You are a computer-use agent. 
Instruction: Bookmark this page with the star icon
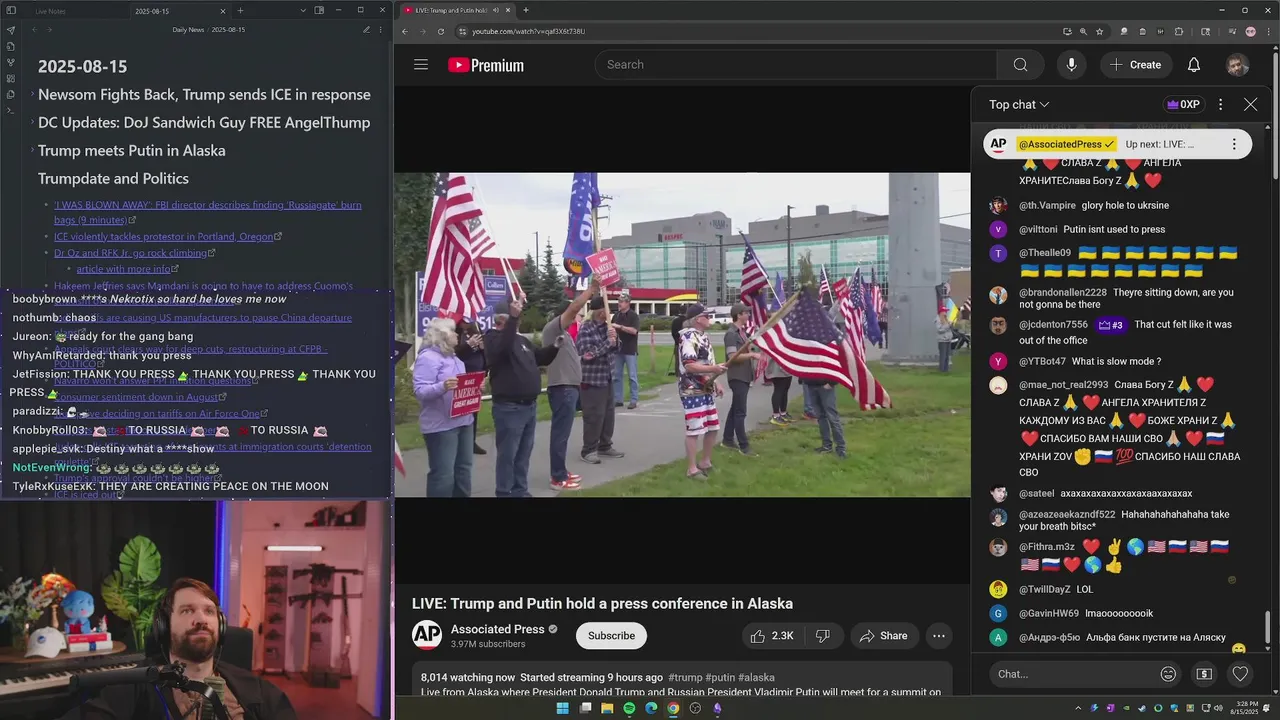coord(1100,31)
